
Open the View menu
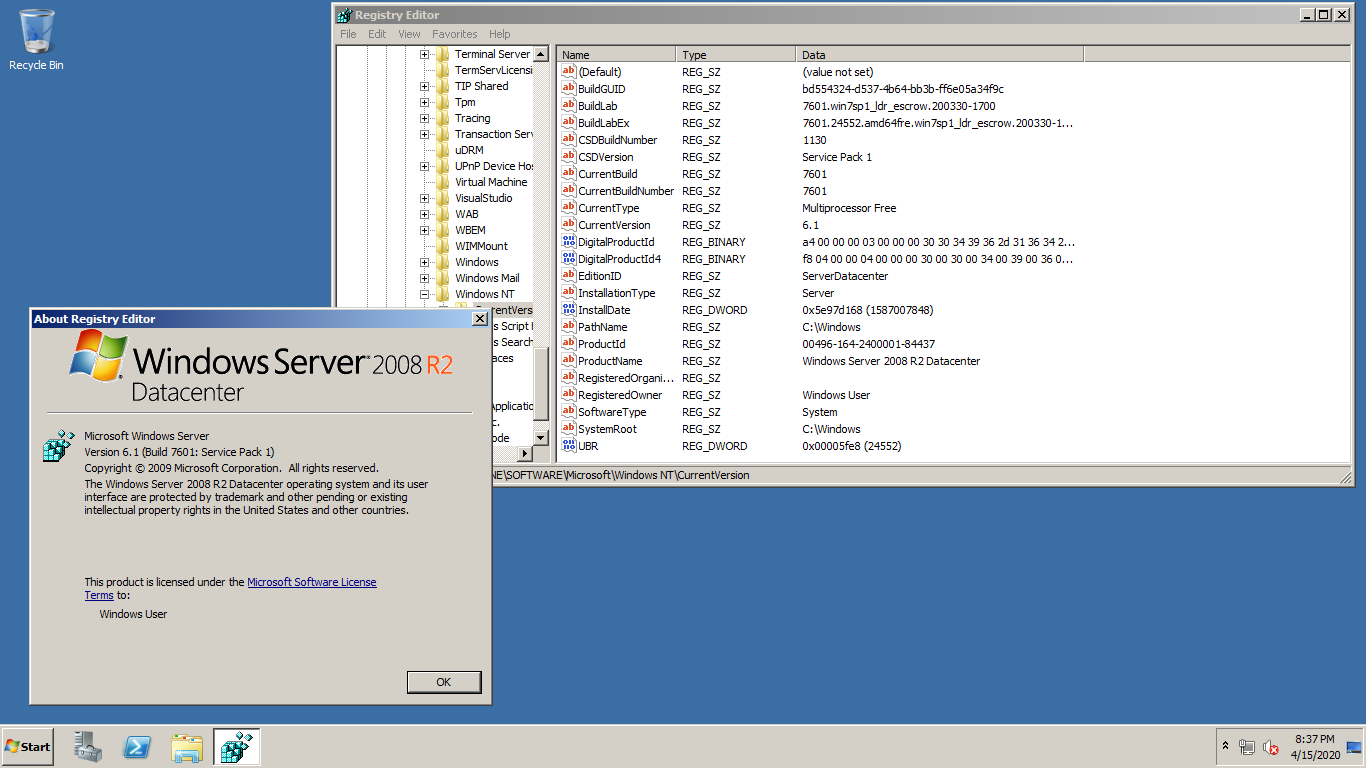(409, 34)
